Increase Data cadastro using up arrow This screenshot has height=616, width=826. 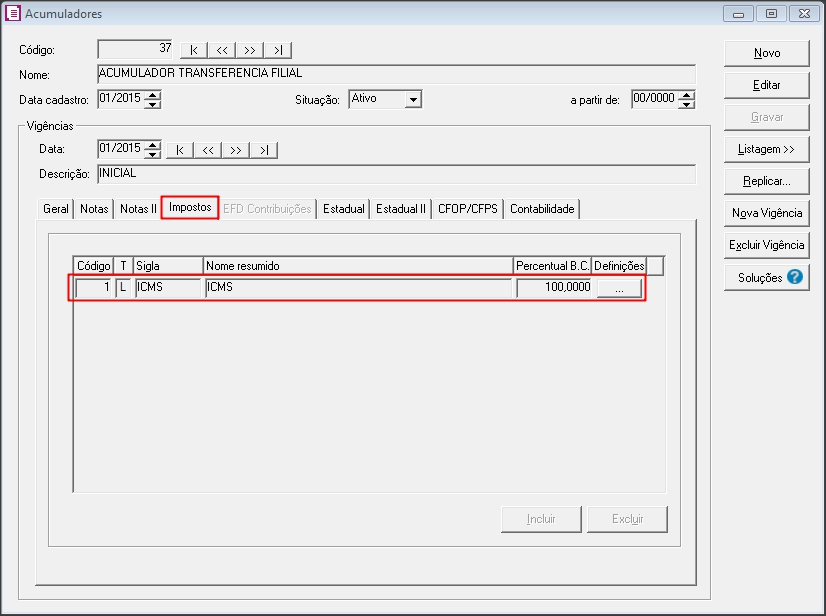tap(152, 94)
